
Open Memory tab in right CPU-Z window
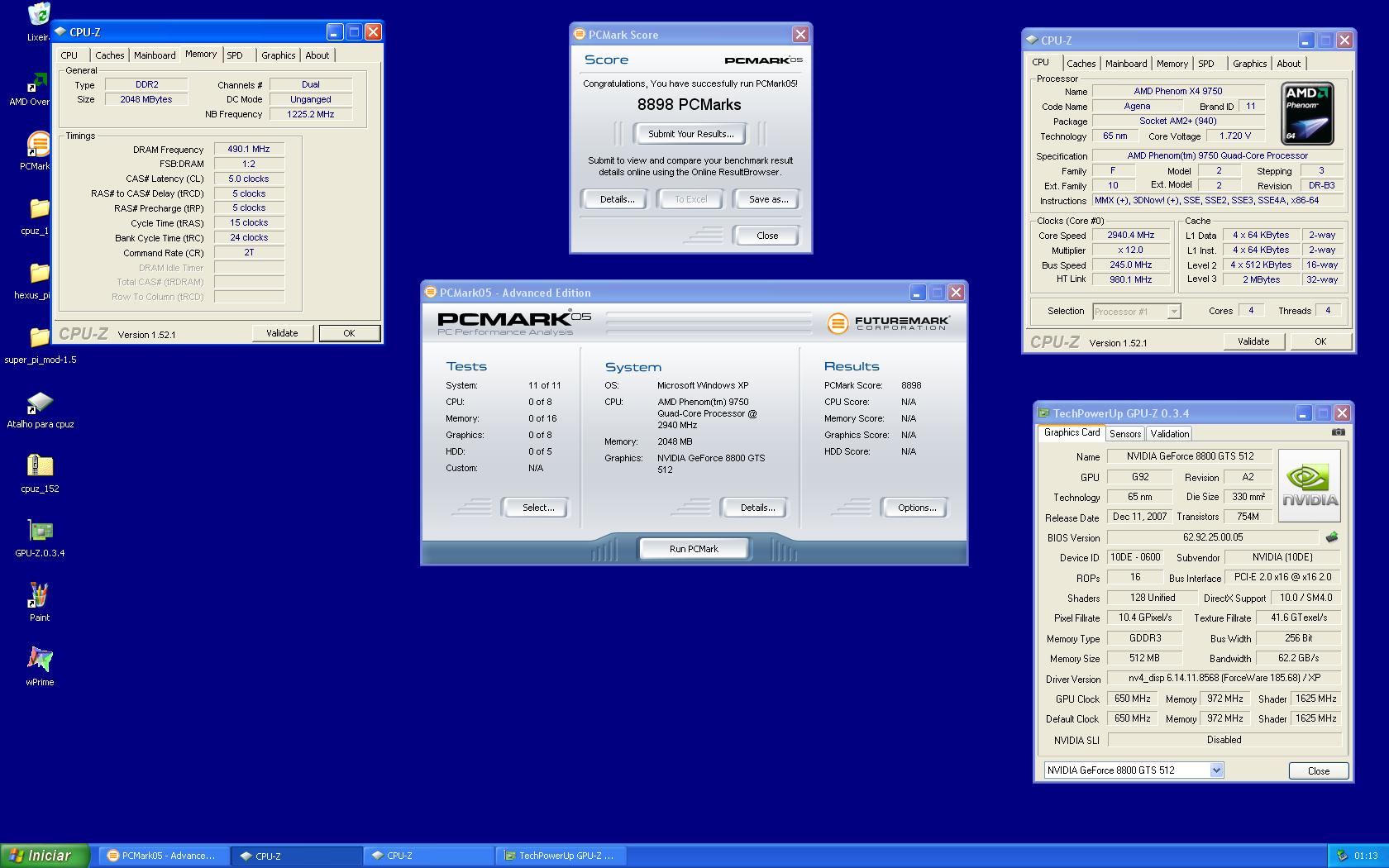pos(1172,64)
